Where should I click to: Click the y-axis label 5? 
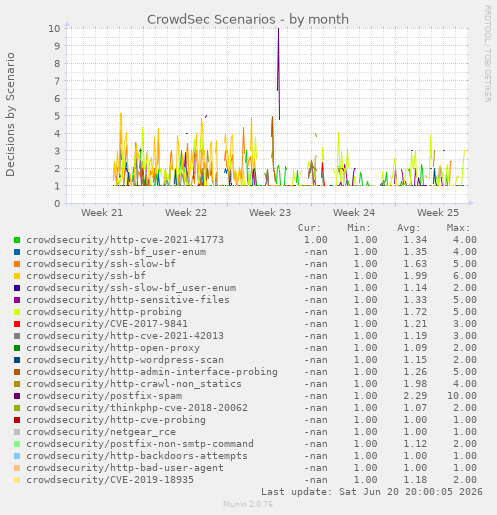[x=57, y=116]
